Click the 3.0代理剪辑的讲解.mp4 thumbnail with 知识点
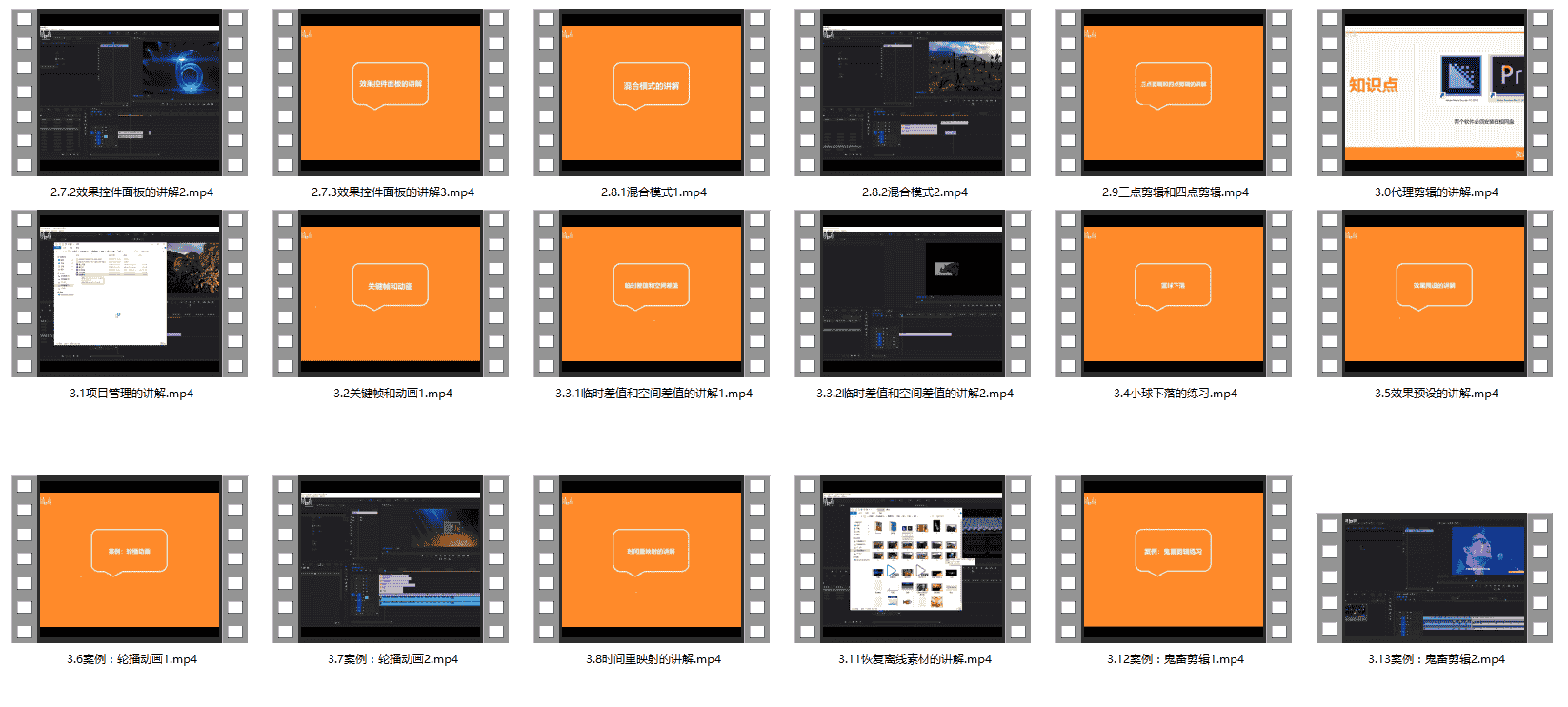Viewport: 1568px width, 707px height. 1435,92
